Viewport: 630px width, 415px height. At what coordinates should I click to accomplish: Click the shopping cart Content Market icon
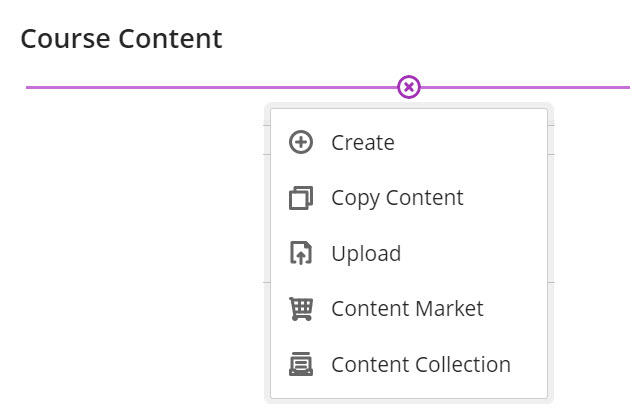(x=301, y=309)
